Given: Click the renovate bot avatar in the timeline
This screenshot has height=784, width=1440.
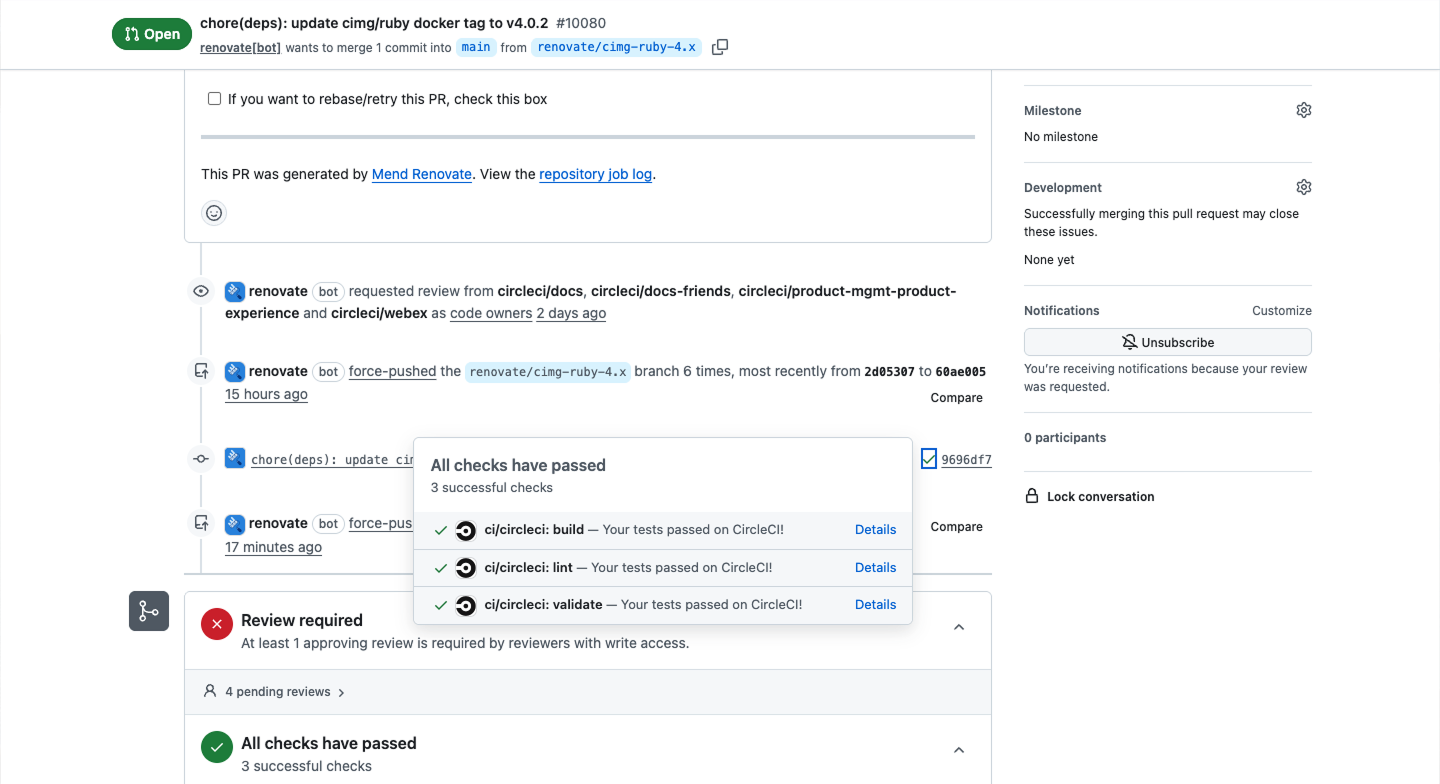Looking at the screenshot, I should (x=234, y=291).
